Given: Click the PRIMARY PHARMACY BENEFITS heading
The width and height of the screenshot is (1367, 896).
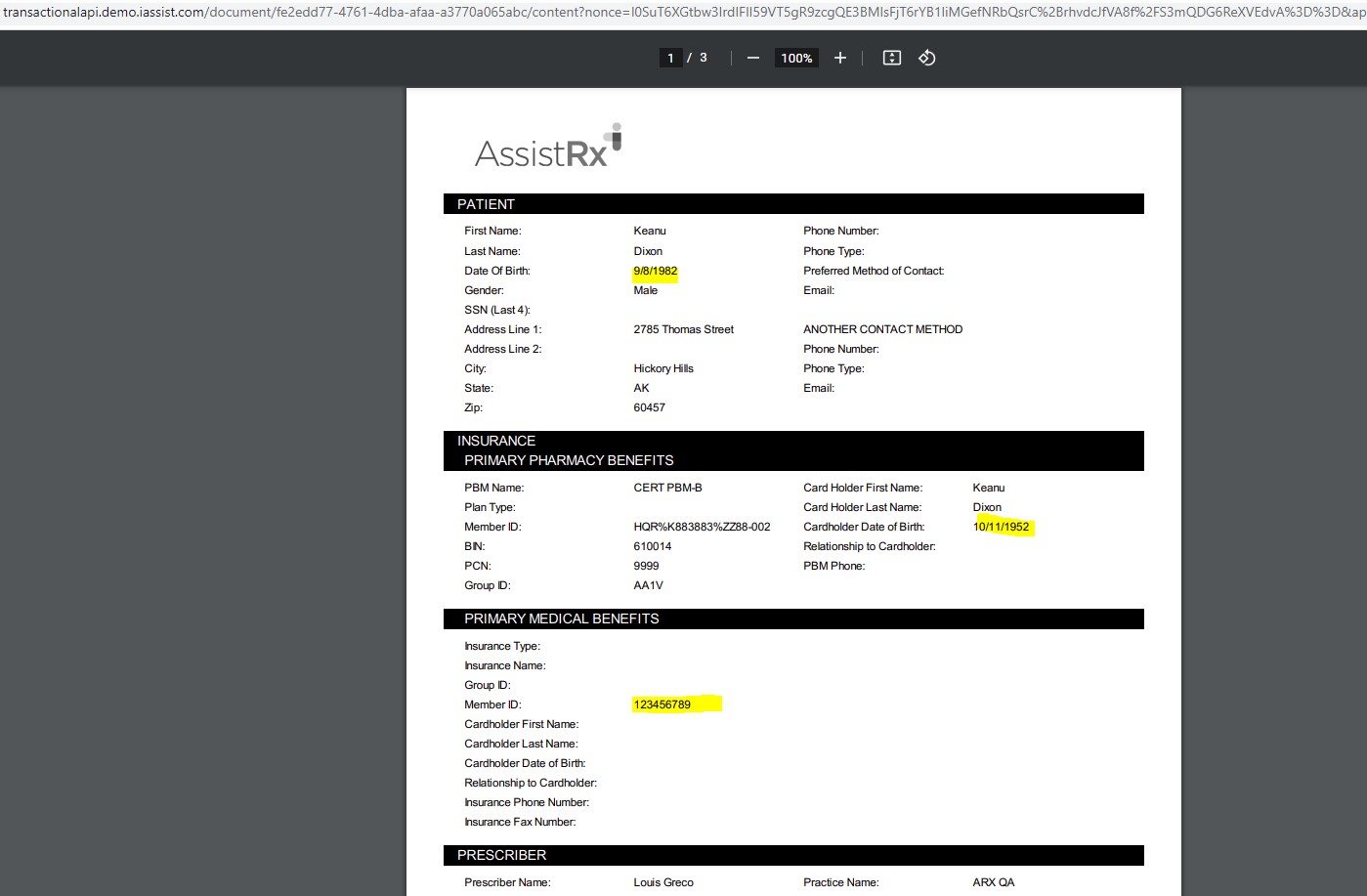Looking at the screenshot, I should click(x=569, y=460).
